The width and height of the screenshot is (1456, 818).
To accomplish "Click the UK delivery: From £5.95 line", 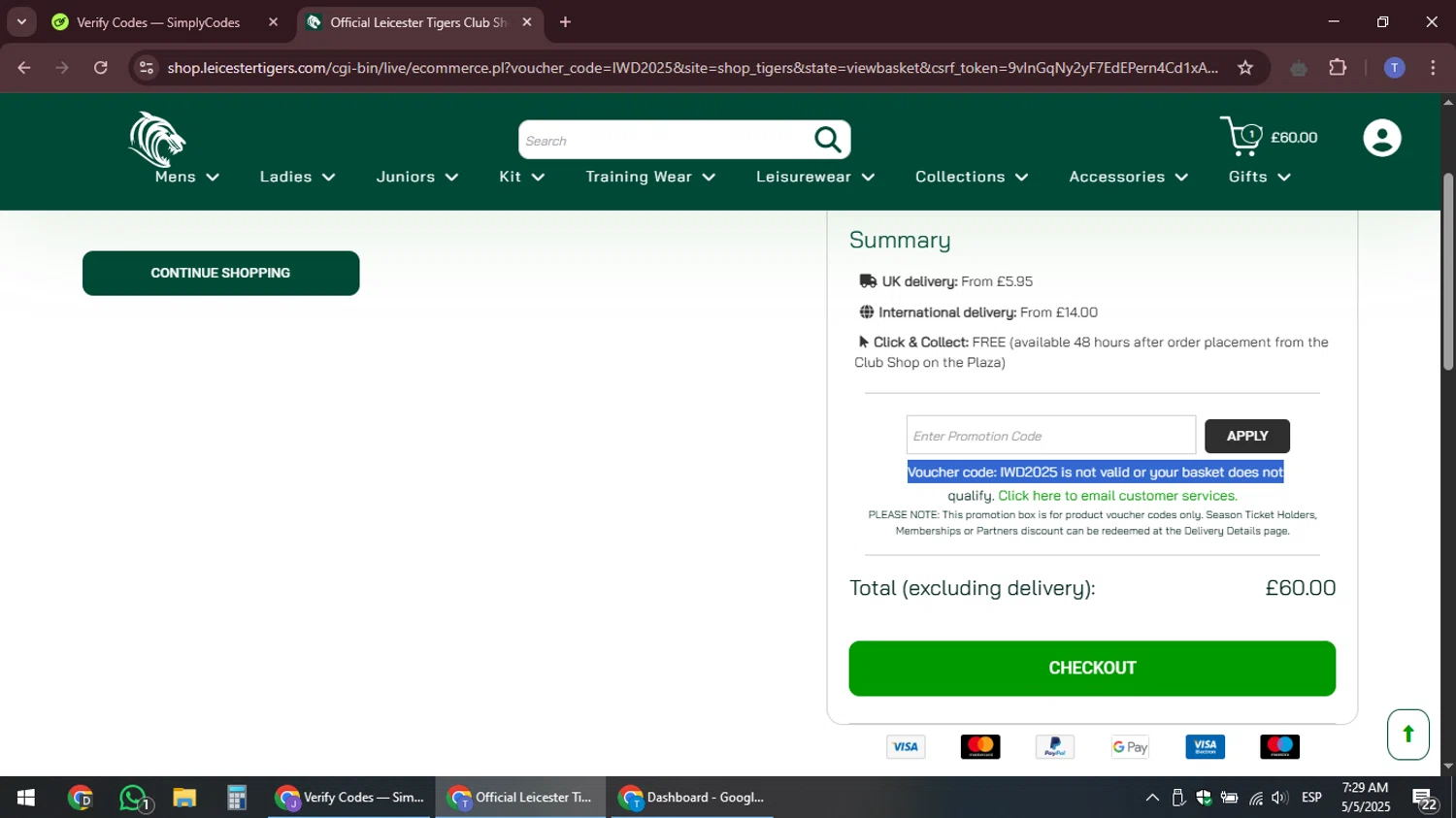I will (945, 281).
